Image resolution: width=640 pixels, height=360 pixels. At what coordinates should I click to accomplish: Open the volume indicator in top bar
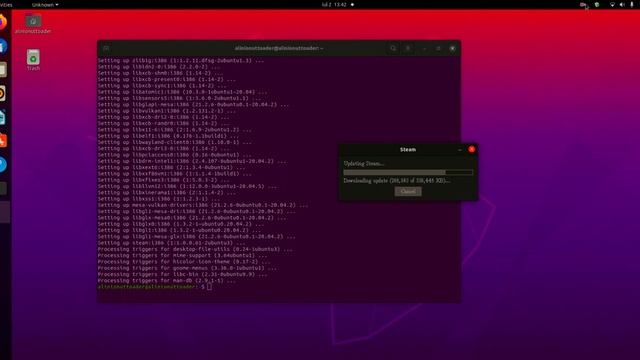pyautogui.click(x=622, y=4)
